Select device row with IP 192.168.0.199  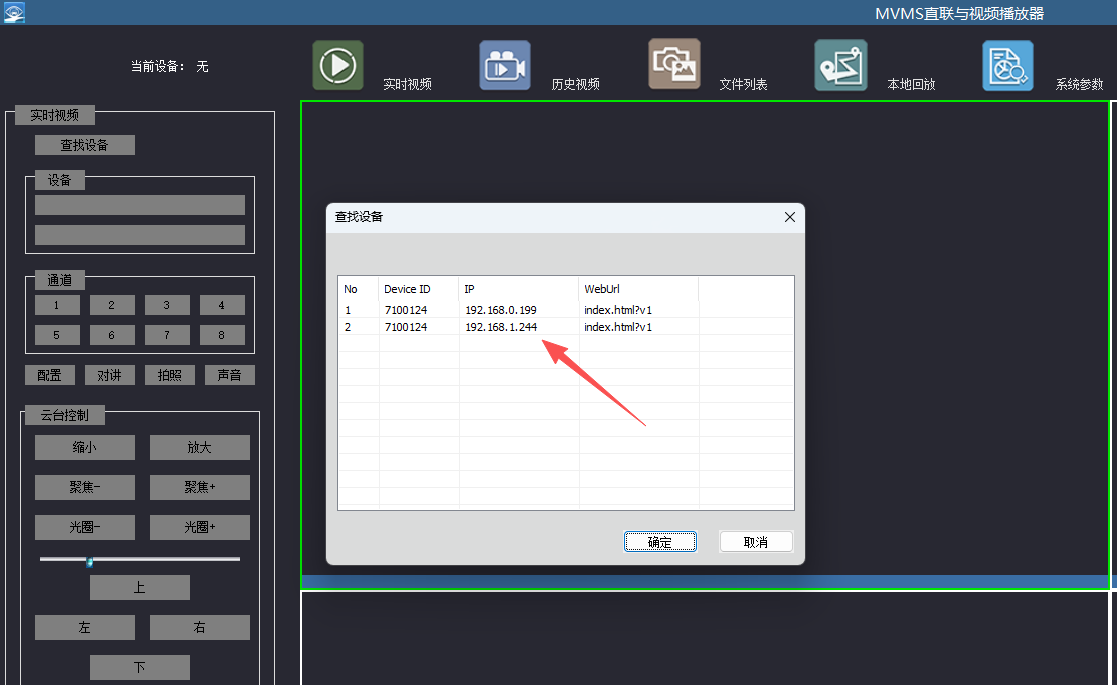pyautogui.click(x=500, y=310)
